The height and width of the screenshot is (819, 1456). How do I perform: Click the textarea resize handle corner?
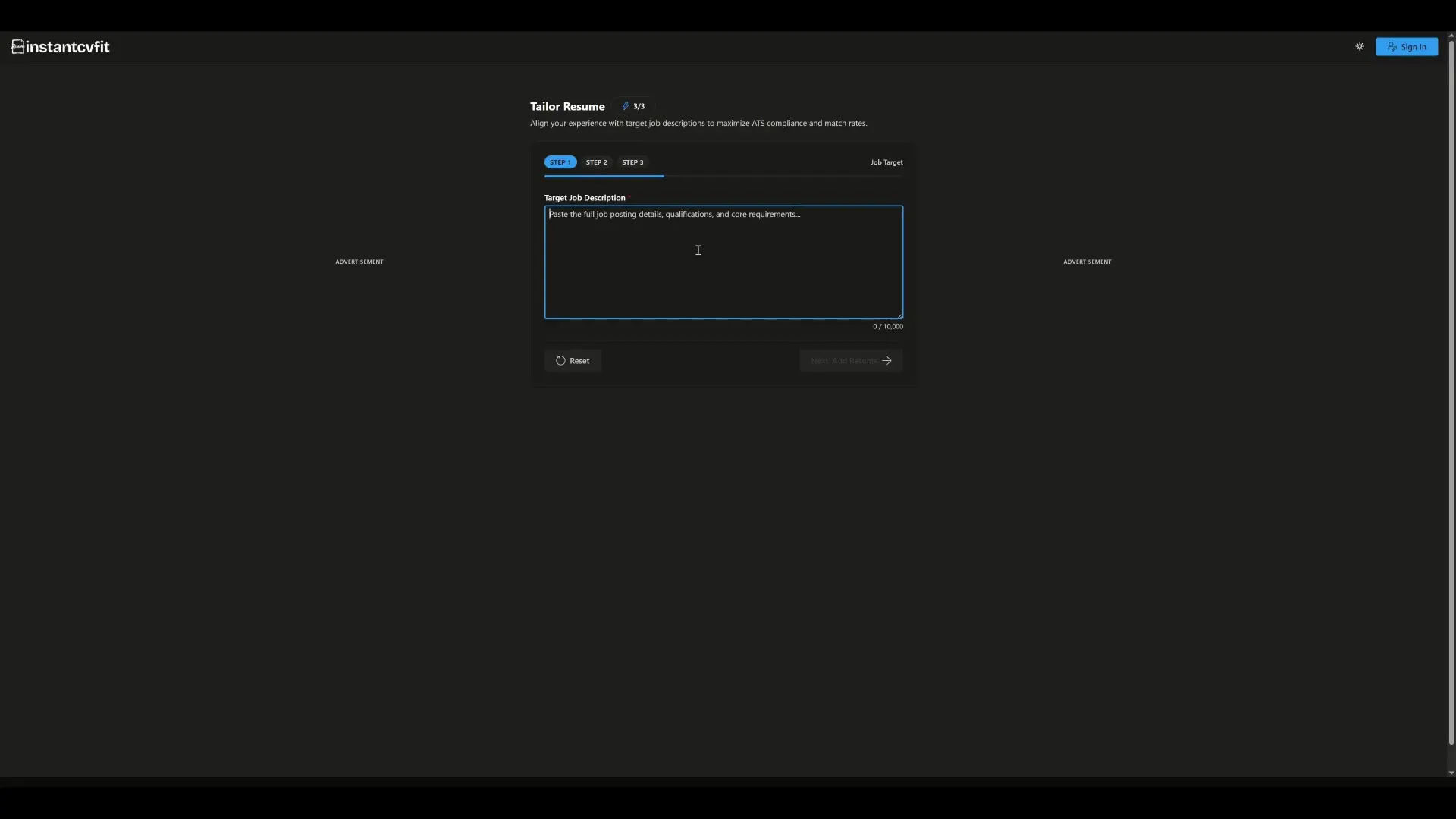click(x=899, y=315)
